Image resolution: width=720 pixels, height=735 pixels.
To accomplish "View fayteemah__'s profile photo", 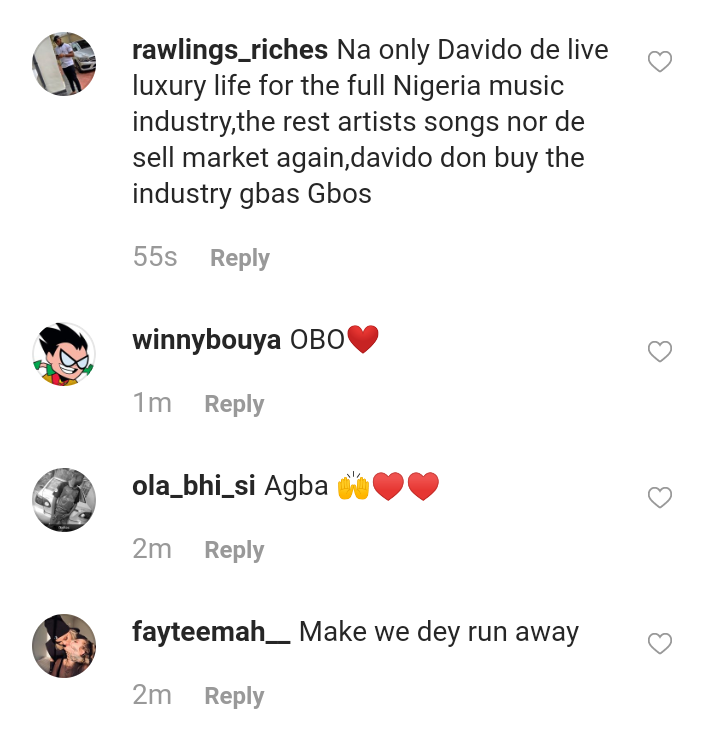I will [64, 645].
